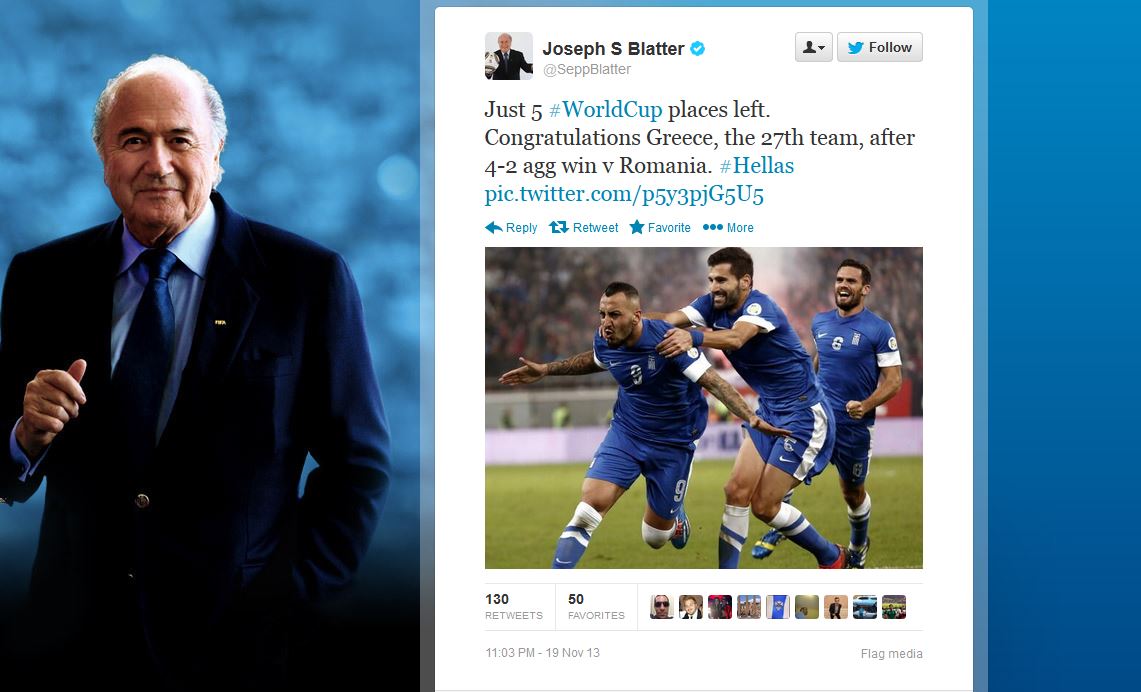The height and width of the screenshot is (692, 1141).
Task: View the Greece players celebration photo
Action: [704, 407]
